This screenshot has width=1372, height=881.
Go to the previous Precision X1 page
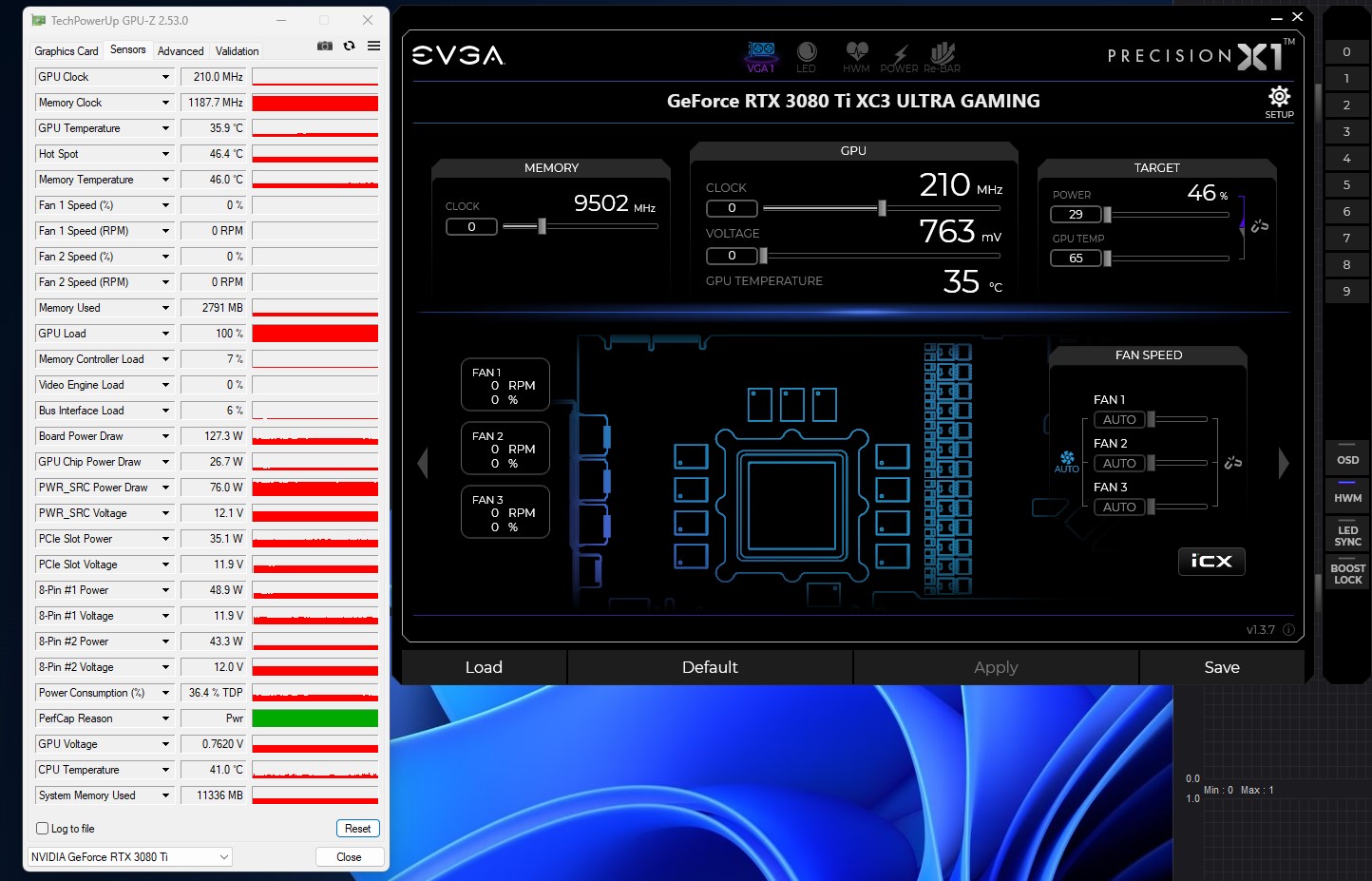[x=423, y=463]
